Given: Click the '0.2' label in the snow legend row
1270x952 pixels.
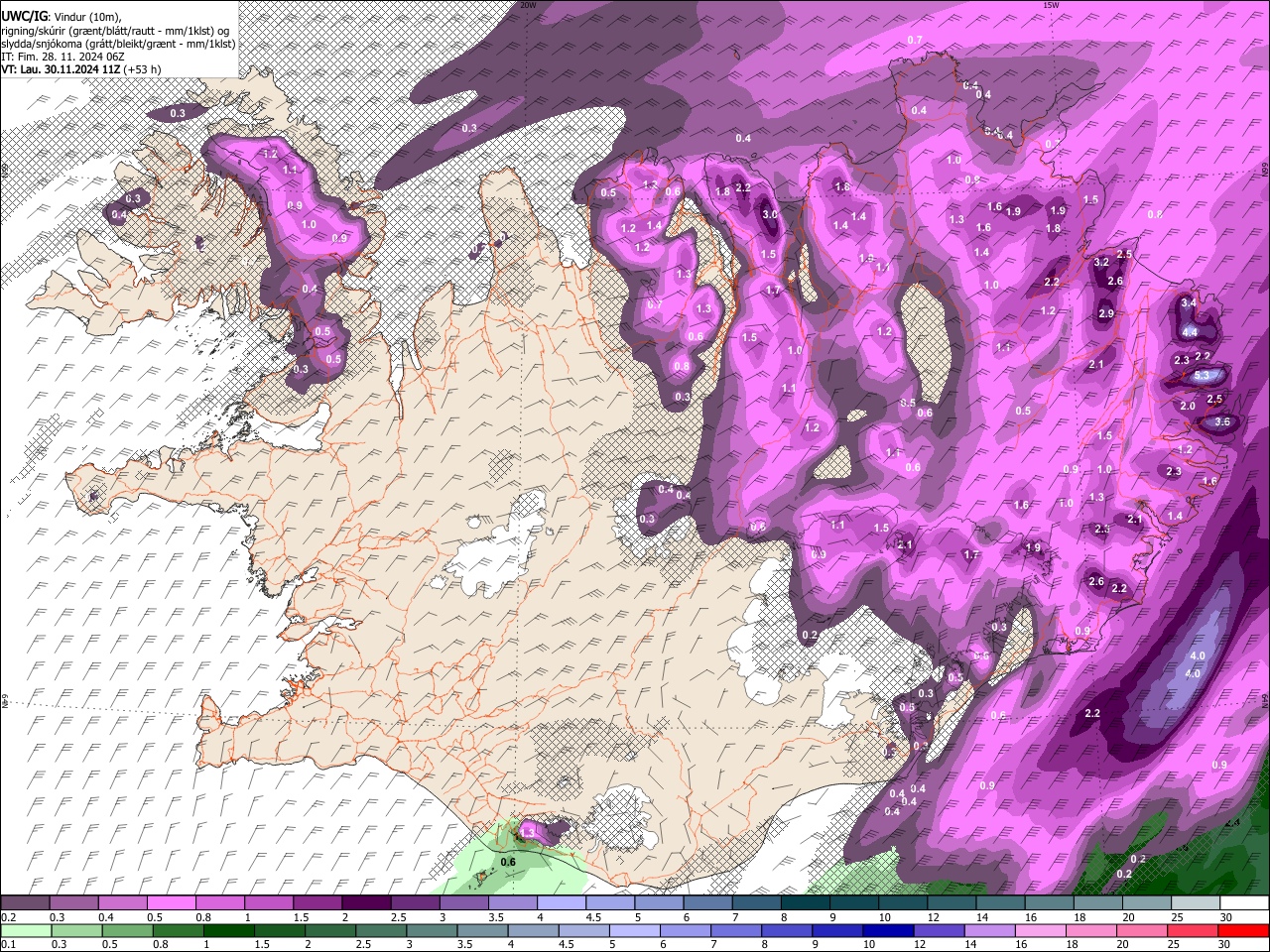Looking at the screenshot, I should [8, 917].
